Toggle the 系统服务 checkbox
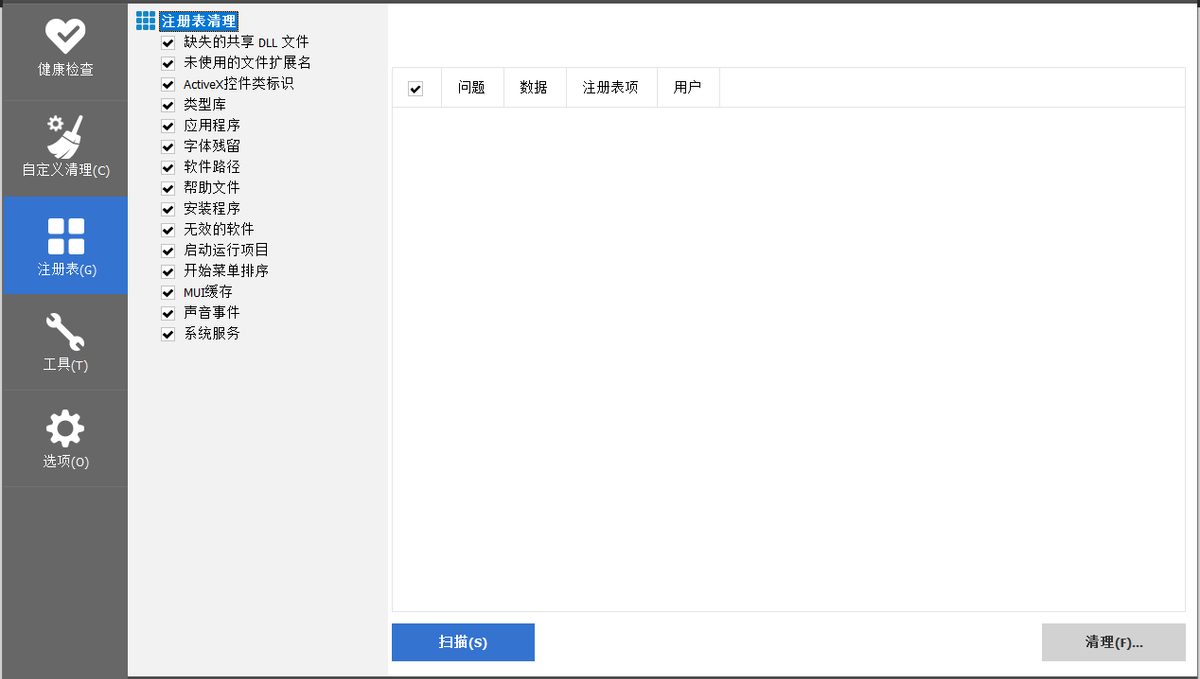 tap(167, 333)
